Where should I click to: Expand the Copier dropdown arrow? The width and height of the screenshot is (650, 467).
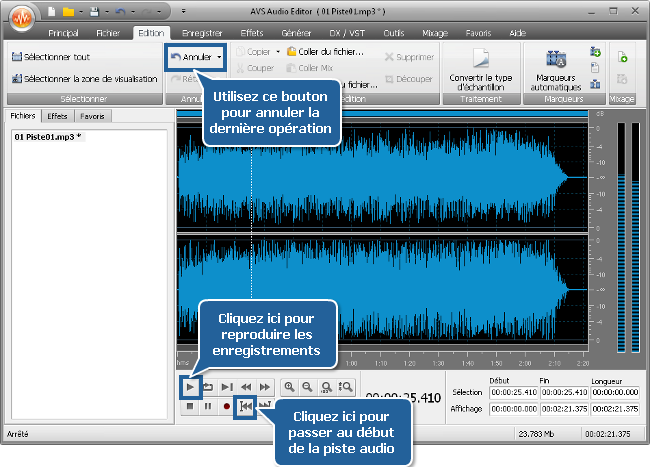tap(277, 51)
